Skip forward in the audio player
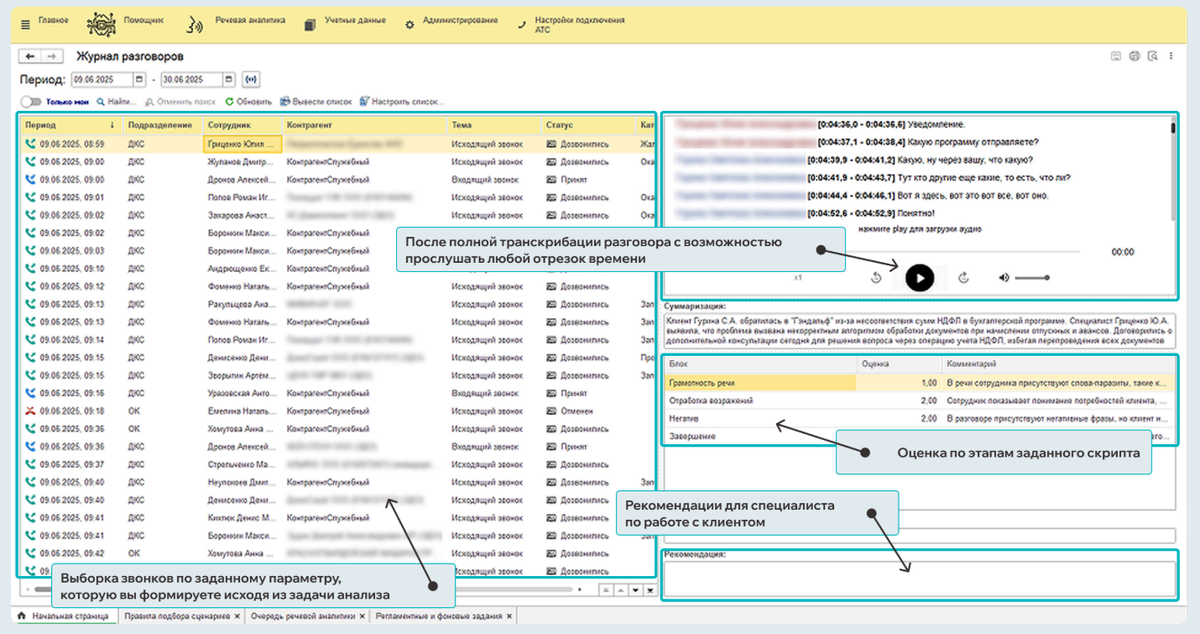The image size is (1200, 634). click(964, 278)
